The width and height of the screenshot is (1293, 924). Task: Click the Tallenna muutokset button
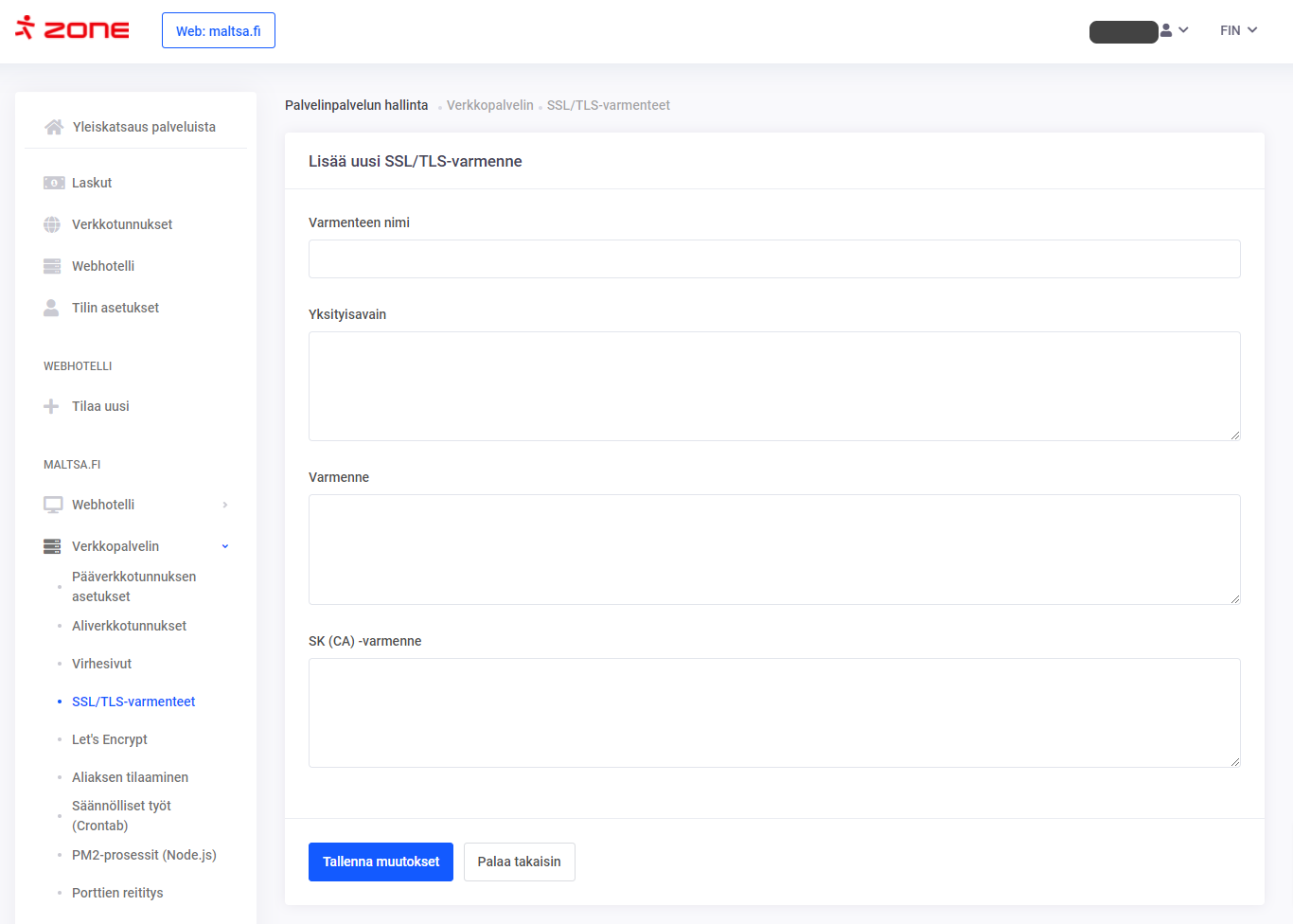(x=381, y=862)
